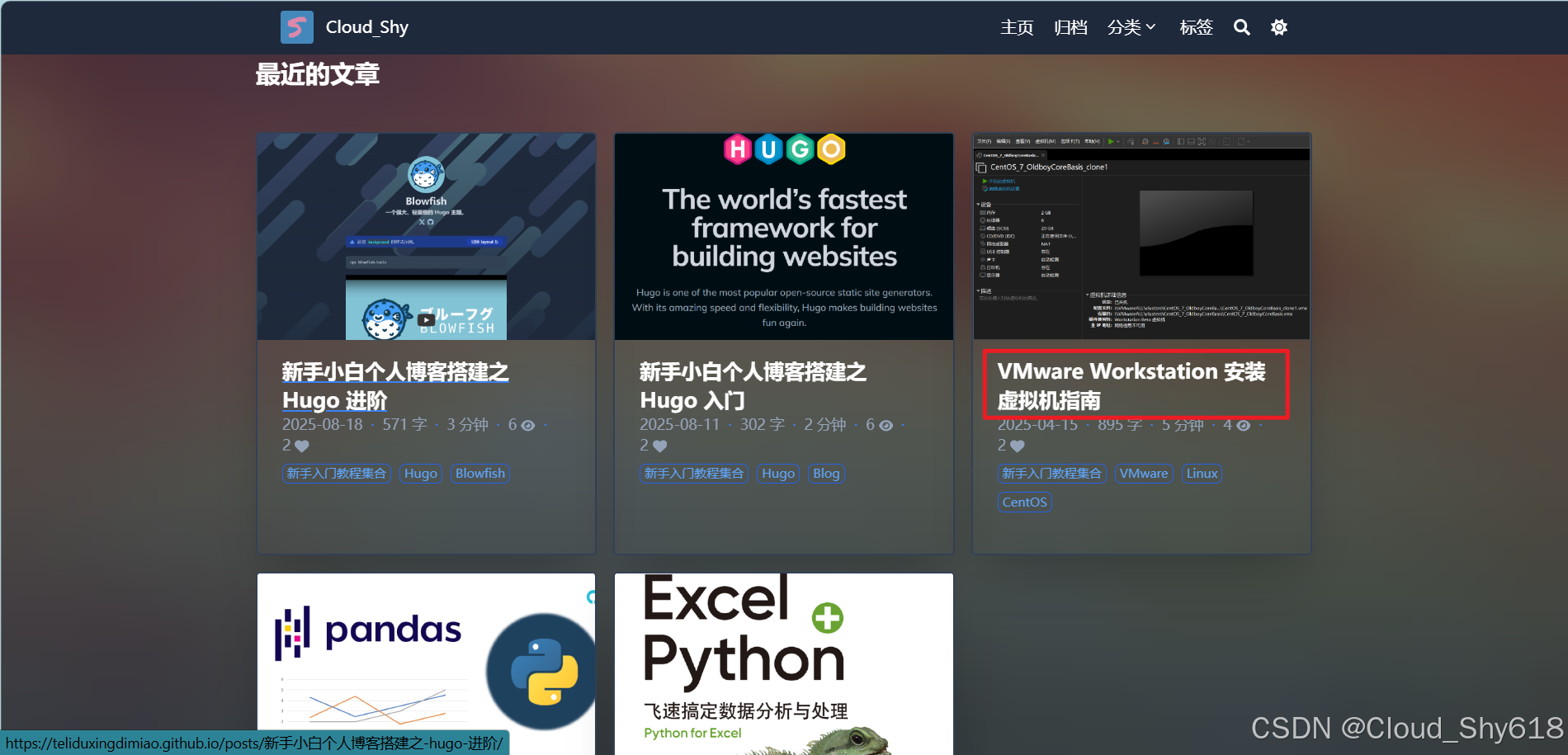Image resolution: width=1568 pixels, height=755 pixels.
Task: Expand the 分类 categories dropdown
Action: tap(1131, 27)
